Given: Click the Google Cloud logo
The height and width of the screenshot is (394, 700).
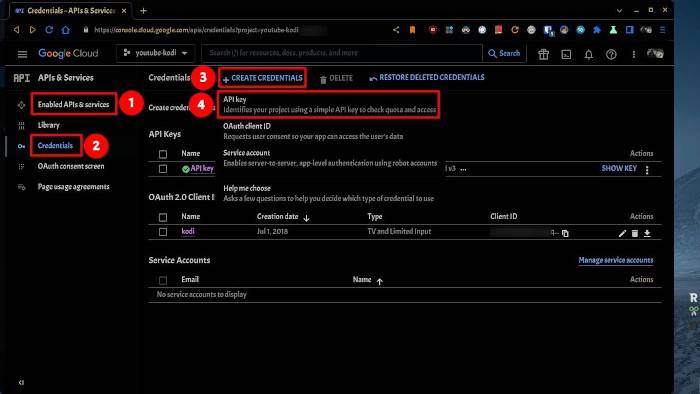Looking at the screenshot, I should (68, 54).
